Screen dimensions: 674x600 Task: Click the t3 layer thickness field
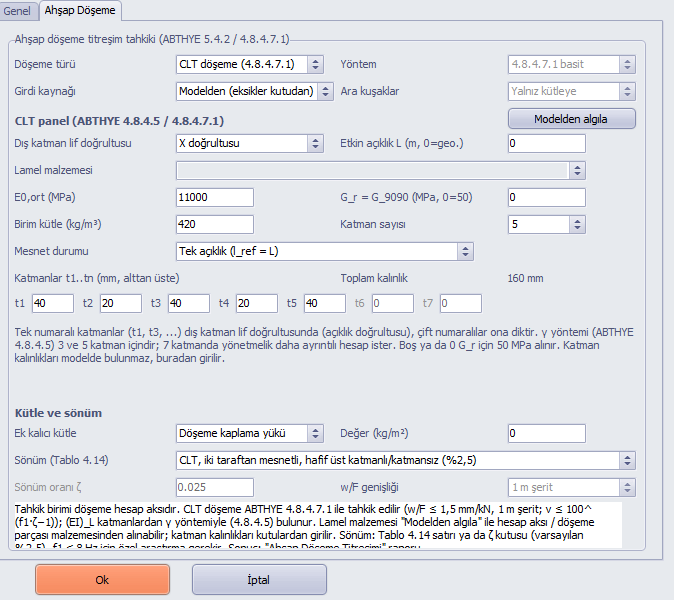pyautogui.click(x=189, y=303)
